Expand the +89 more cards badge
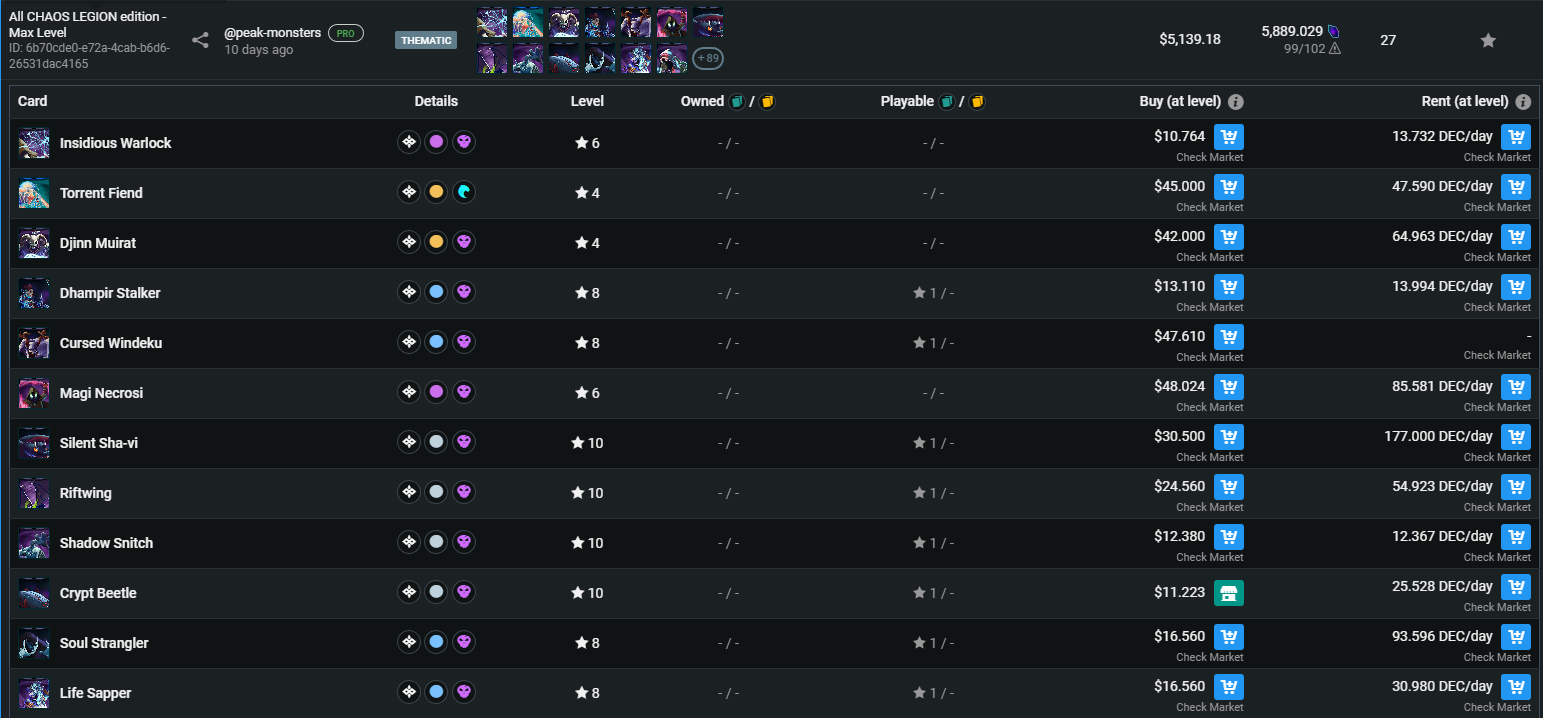This screenshot has height=718, width=1543. coord(708,58)
